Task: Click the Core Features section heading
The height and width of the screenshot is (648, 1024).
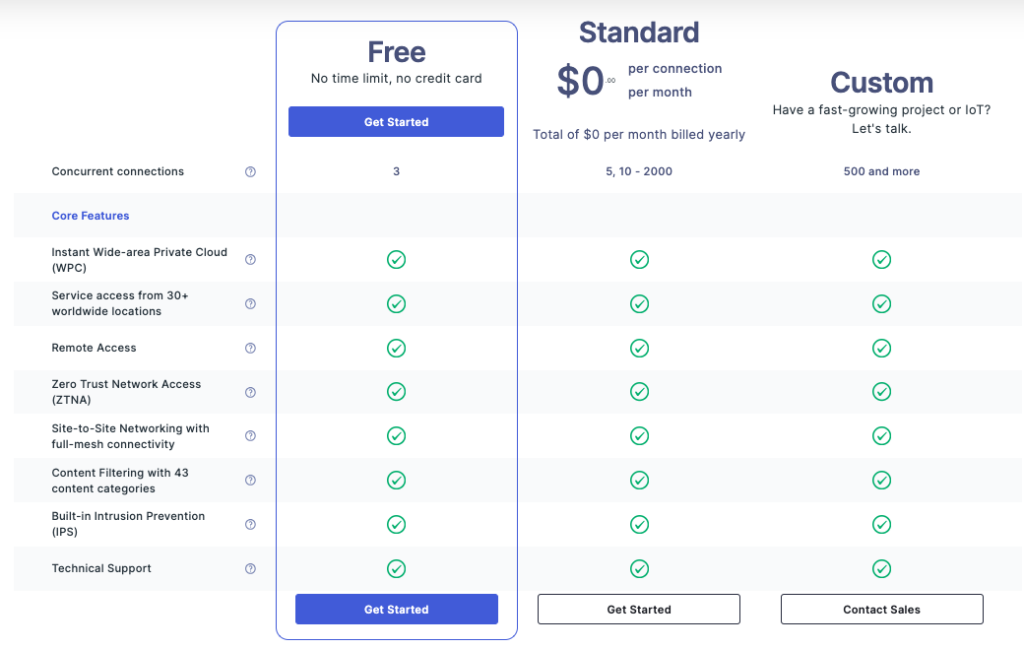Action: 90,216
